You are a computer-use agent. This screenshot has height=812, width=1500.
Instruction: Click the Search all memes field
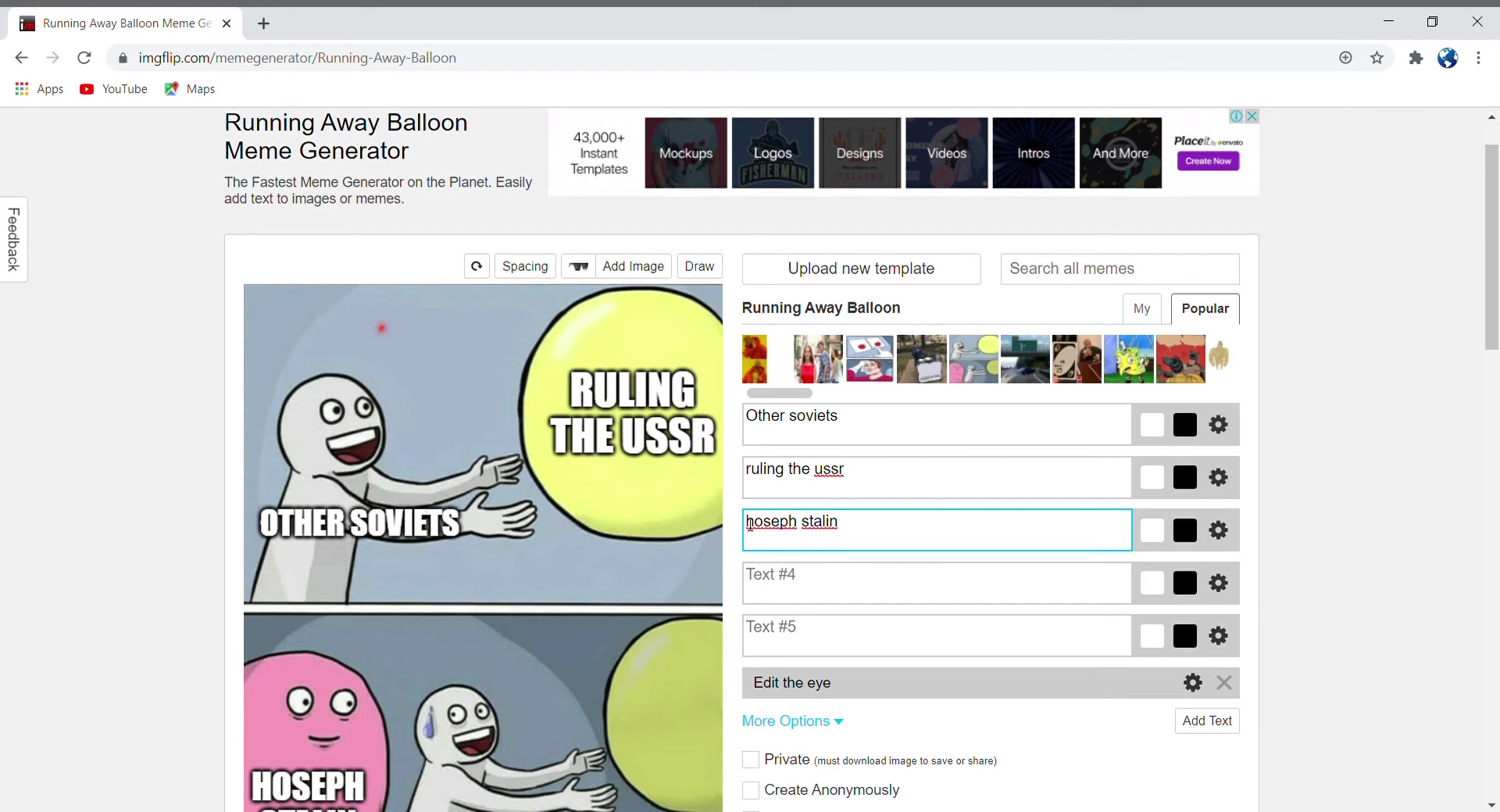(1120, 269)
